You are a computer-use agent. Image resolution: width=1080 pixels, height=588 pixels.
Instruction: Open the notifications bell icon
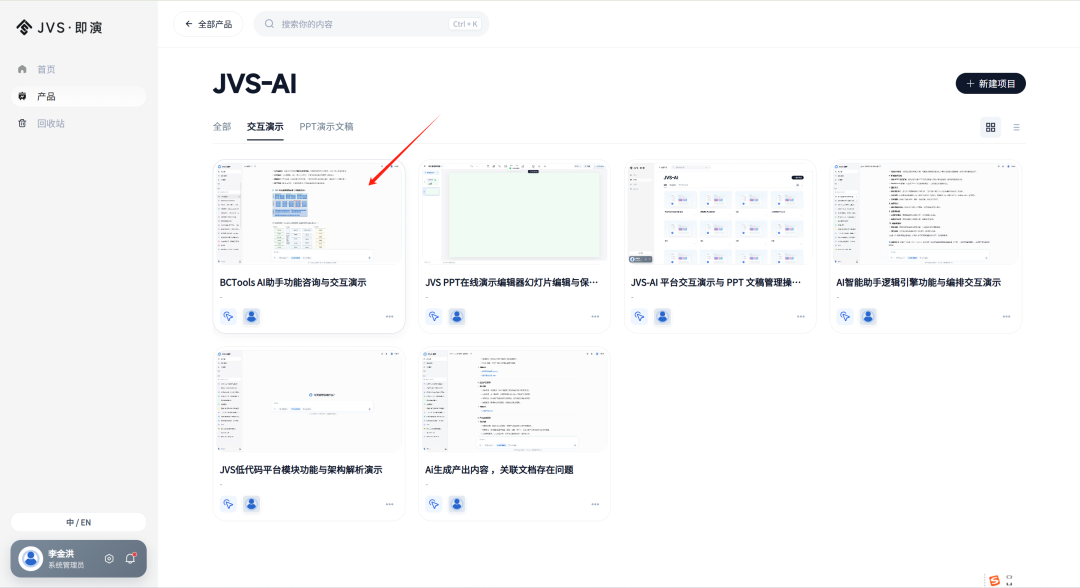click(130, 558)
